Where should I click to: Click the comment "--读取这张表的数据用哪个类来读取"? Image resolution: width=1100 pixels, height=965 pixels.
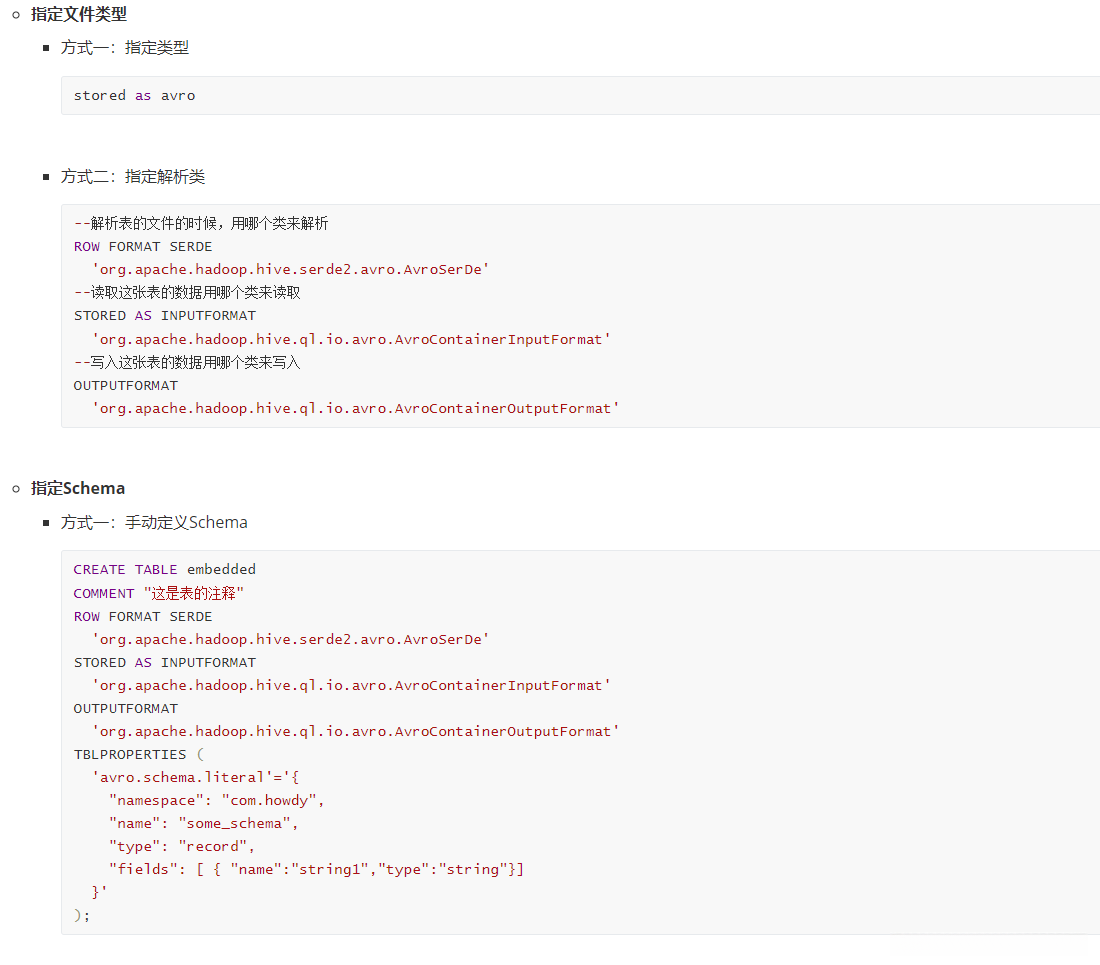(x=187, y=293)
